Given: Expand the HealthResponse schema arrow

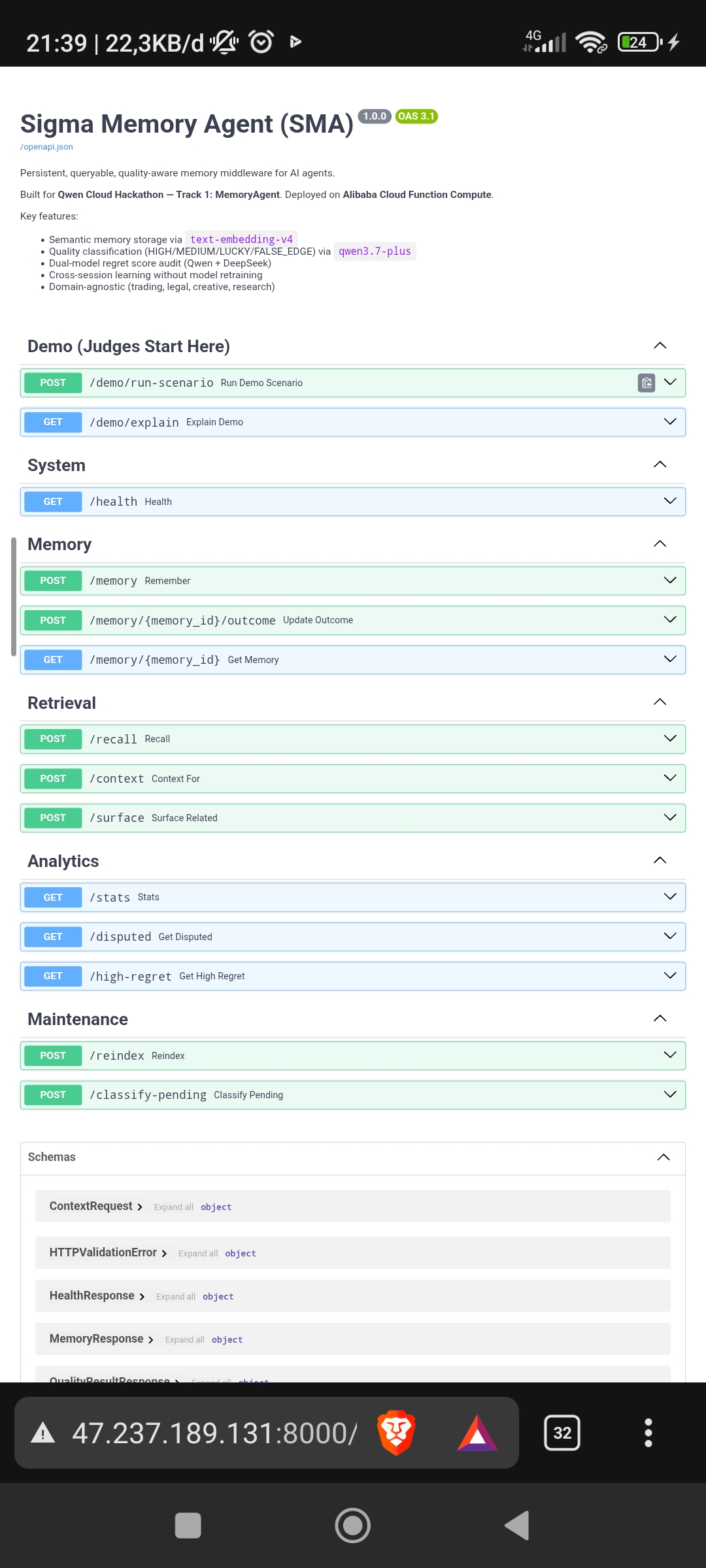Looking at the screenshot, I should (x=142, y=1296).
